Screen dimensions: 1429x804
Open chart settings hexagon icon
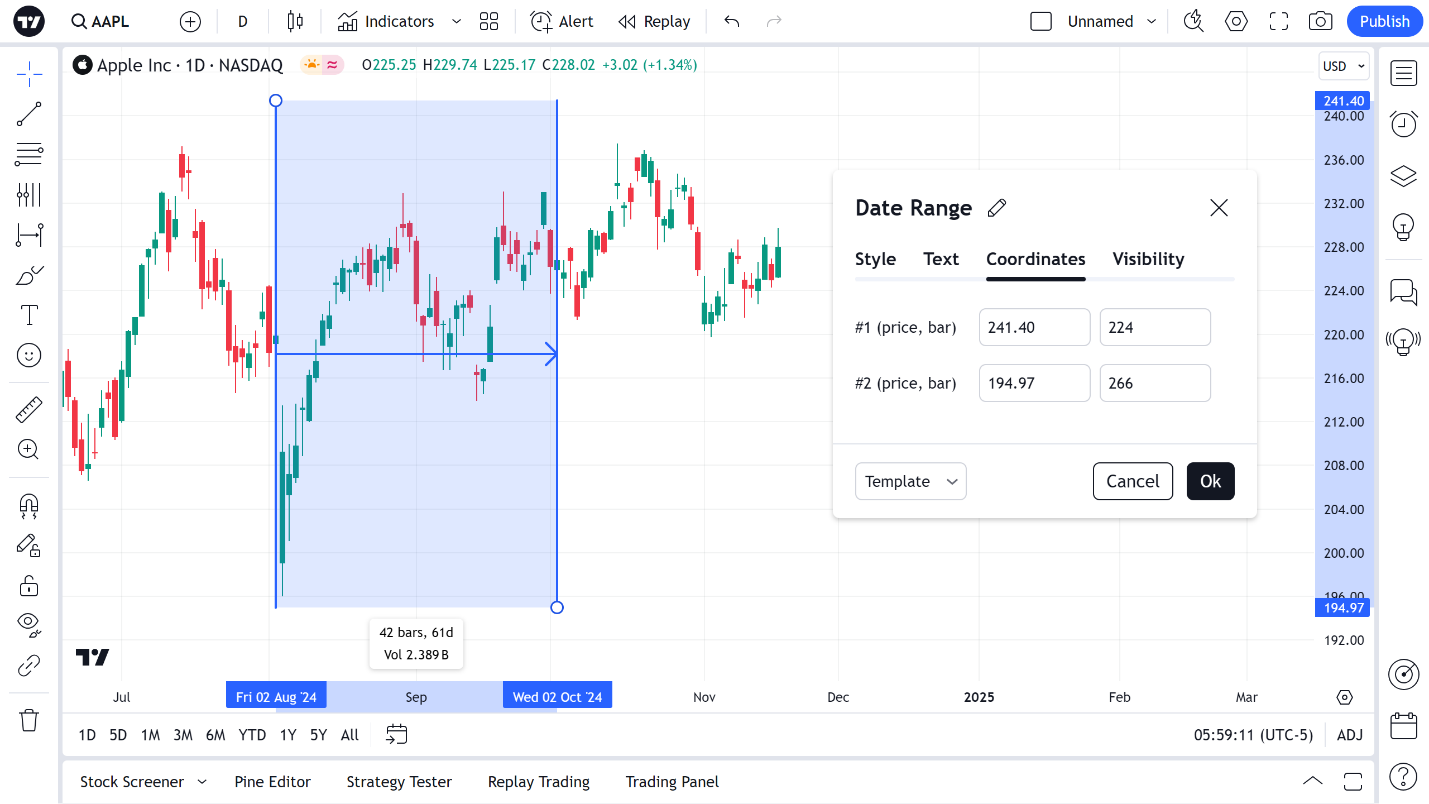point(1237,21)
